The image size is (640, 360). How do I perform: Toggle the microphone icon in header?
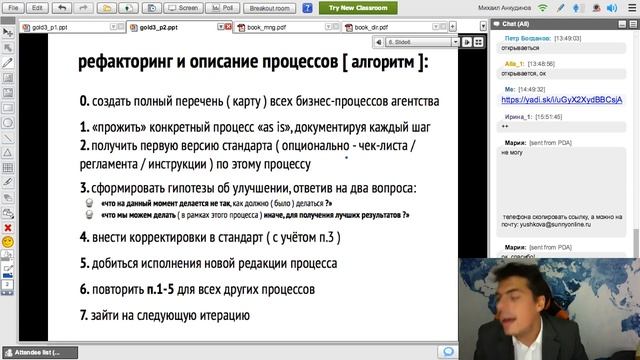[x=576, y=8]
